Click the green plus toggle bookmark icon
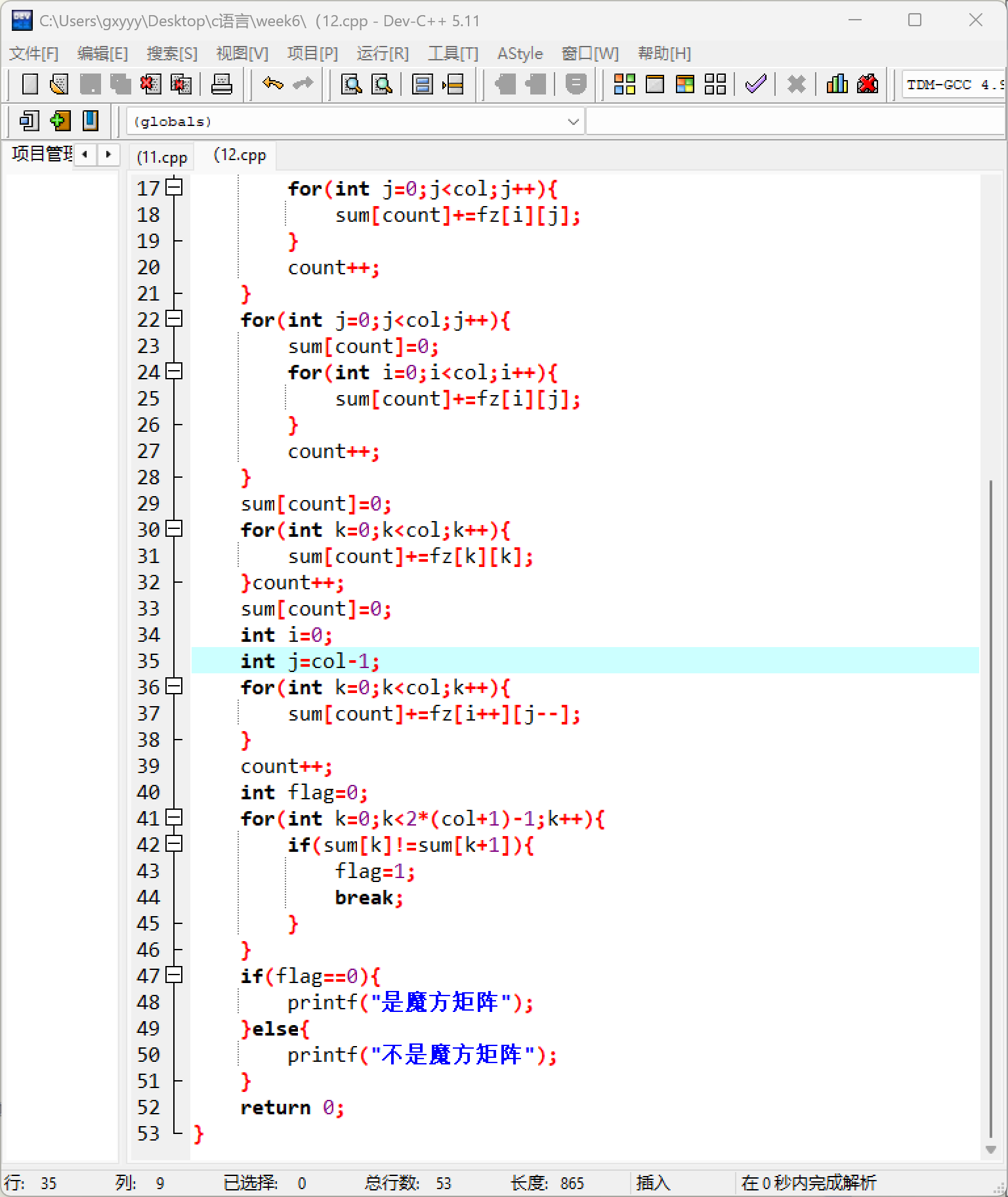This screenshot has height=1197, width=1008. pos(60,121)
